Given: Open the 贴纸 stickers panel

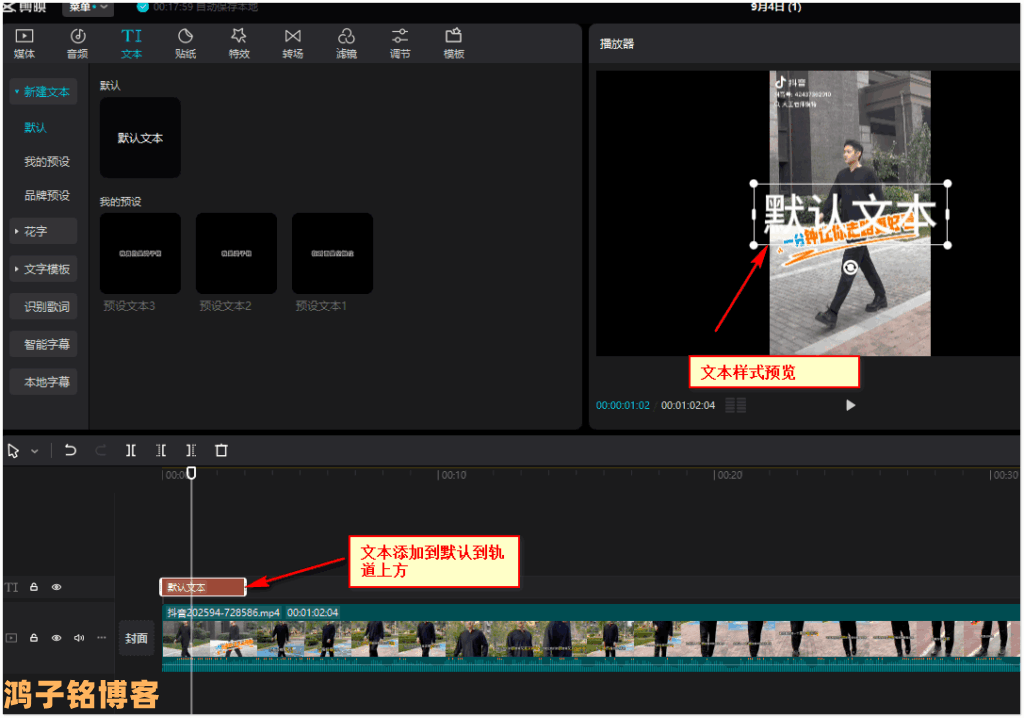Looking at the screenshot, I should tap(185, 43).
